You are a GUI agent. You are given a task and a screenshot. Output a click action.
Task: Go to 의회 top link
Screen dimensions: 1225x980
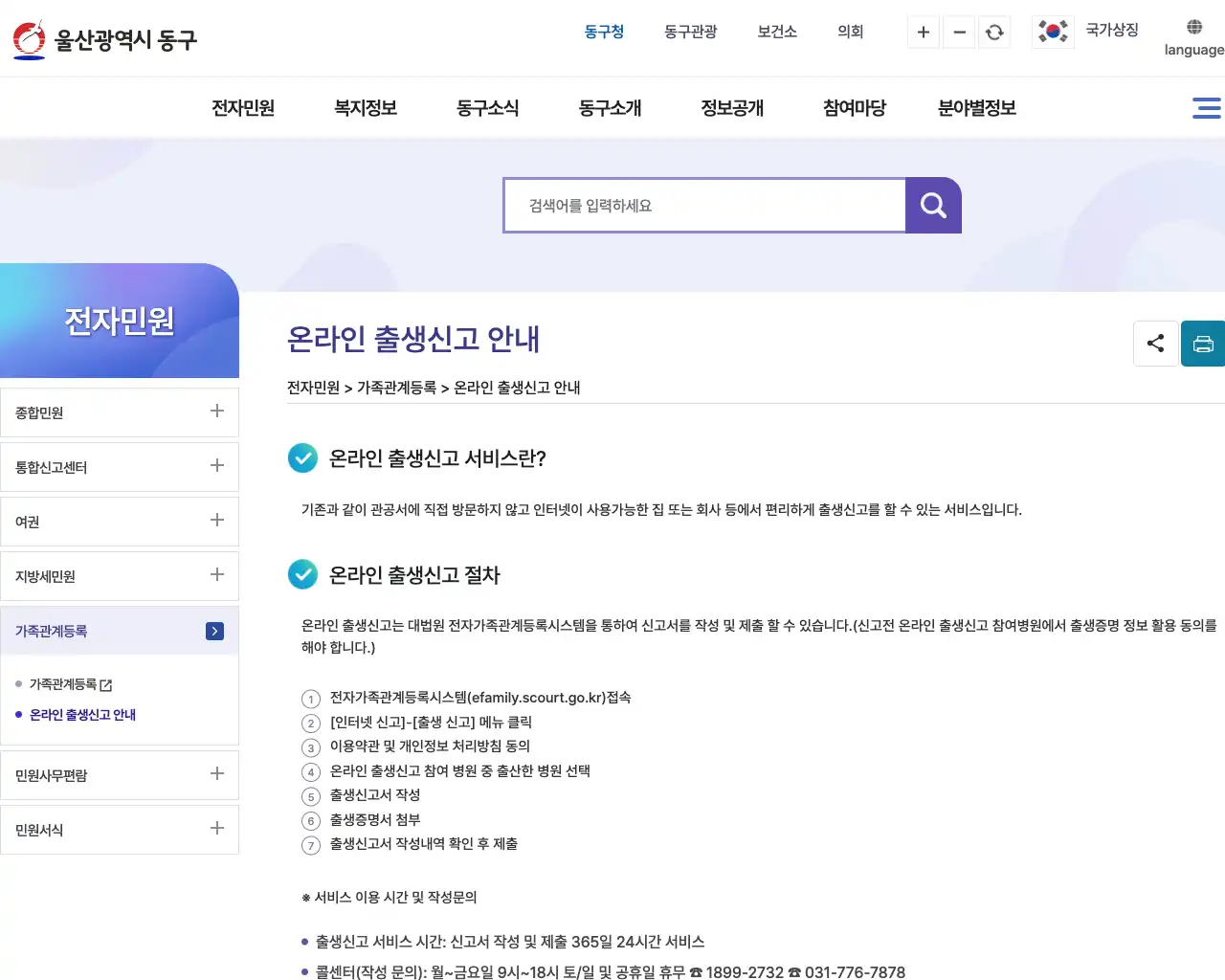pos(851,32)
